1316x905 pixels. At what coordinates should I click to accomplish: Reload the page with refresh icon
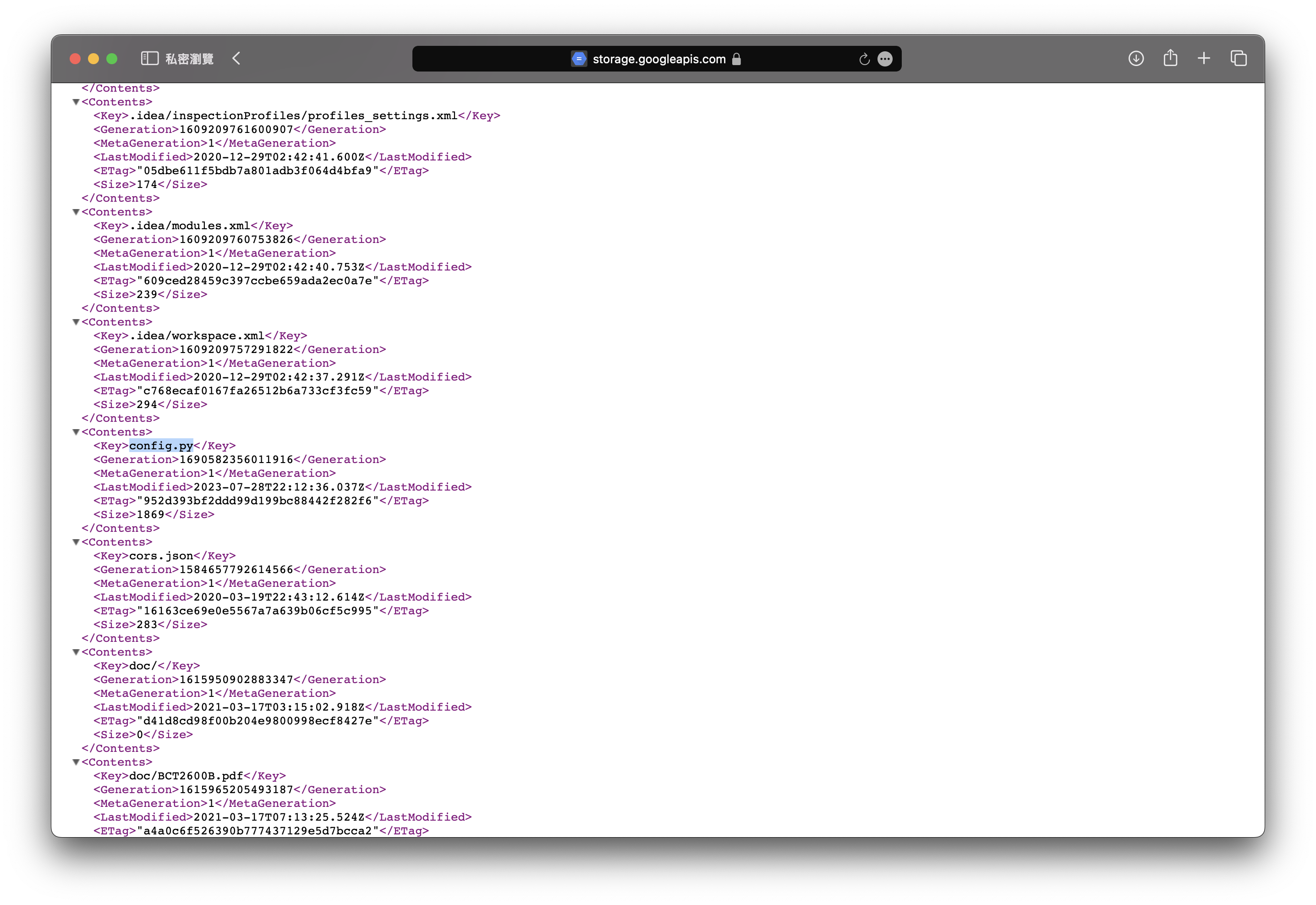[864, 59]
